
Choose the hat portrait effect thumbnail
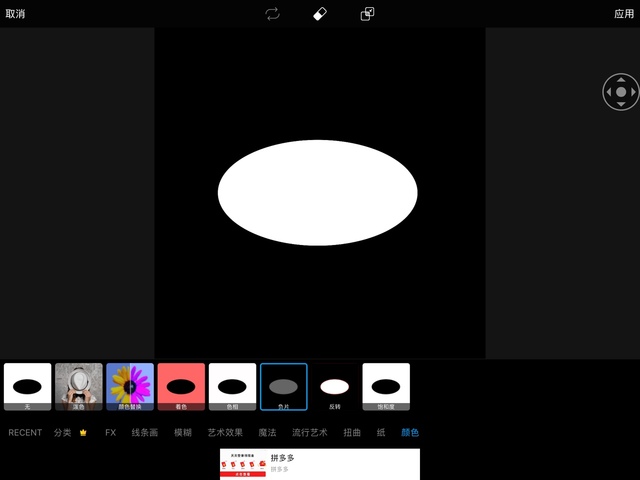79,386
